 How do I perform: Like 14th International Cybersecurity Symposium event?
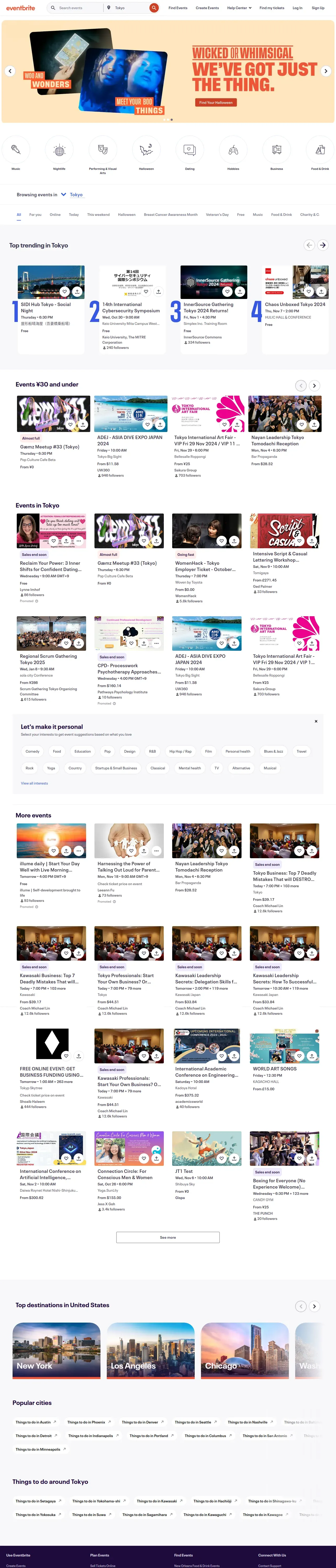pos(146,292)
